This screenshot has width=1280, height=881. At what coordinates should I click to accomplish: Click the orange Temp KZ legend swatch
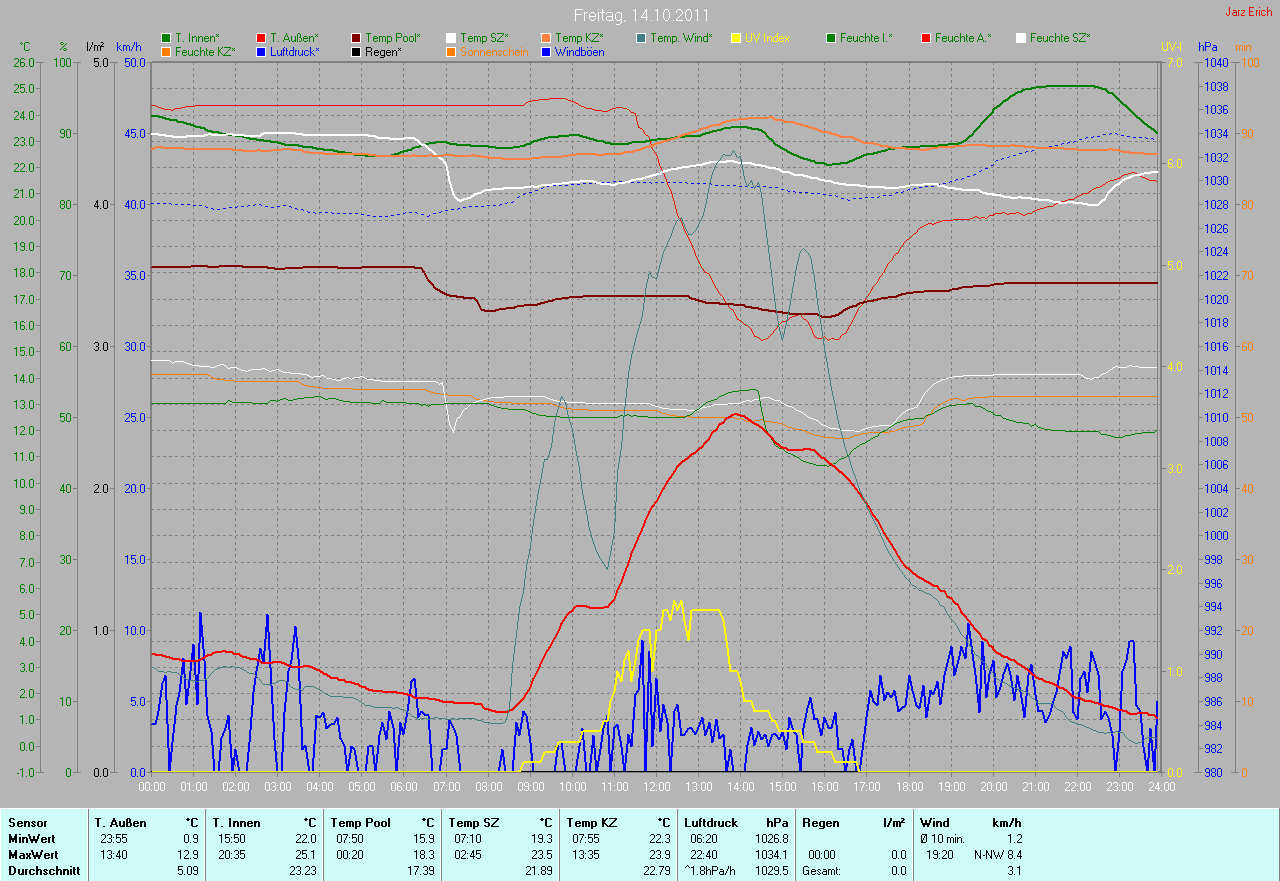[x=546, y=38]
